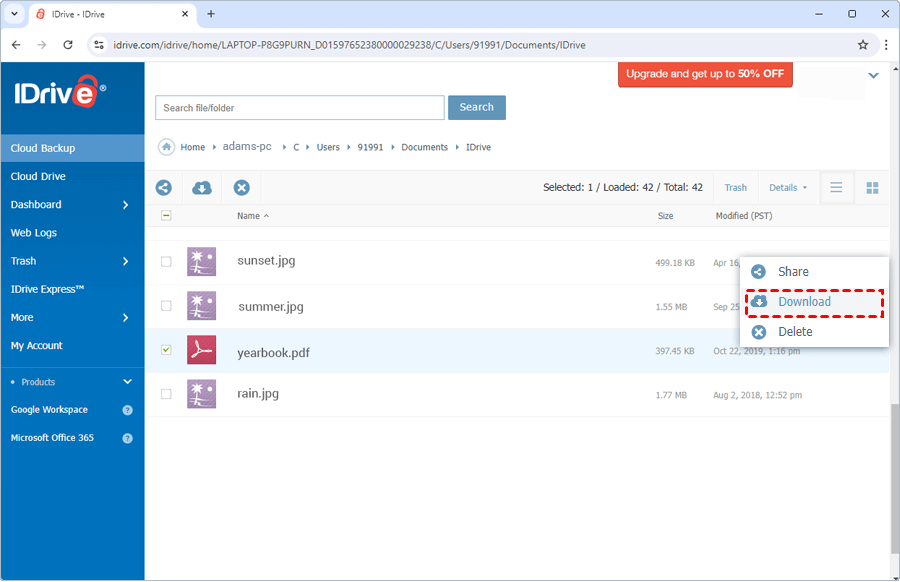
Task: Choose Delete from the context menu
Action: pos(795,332)
